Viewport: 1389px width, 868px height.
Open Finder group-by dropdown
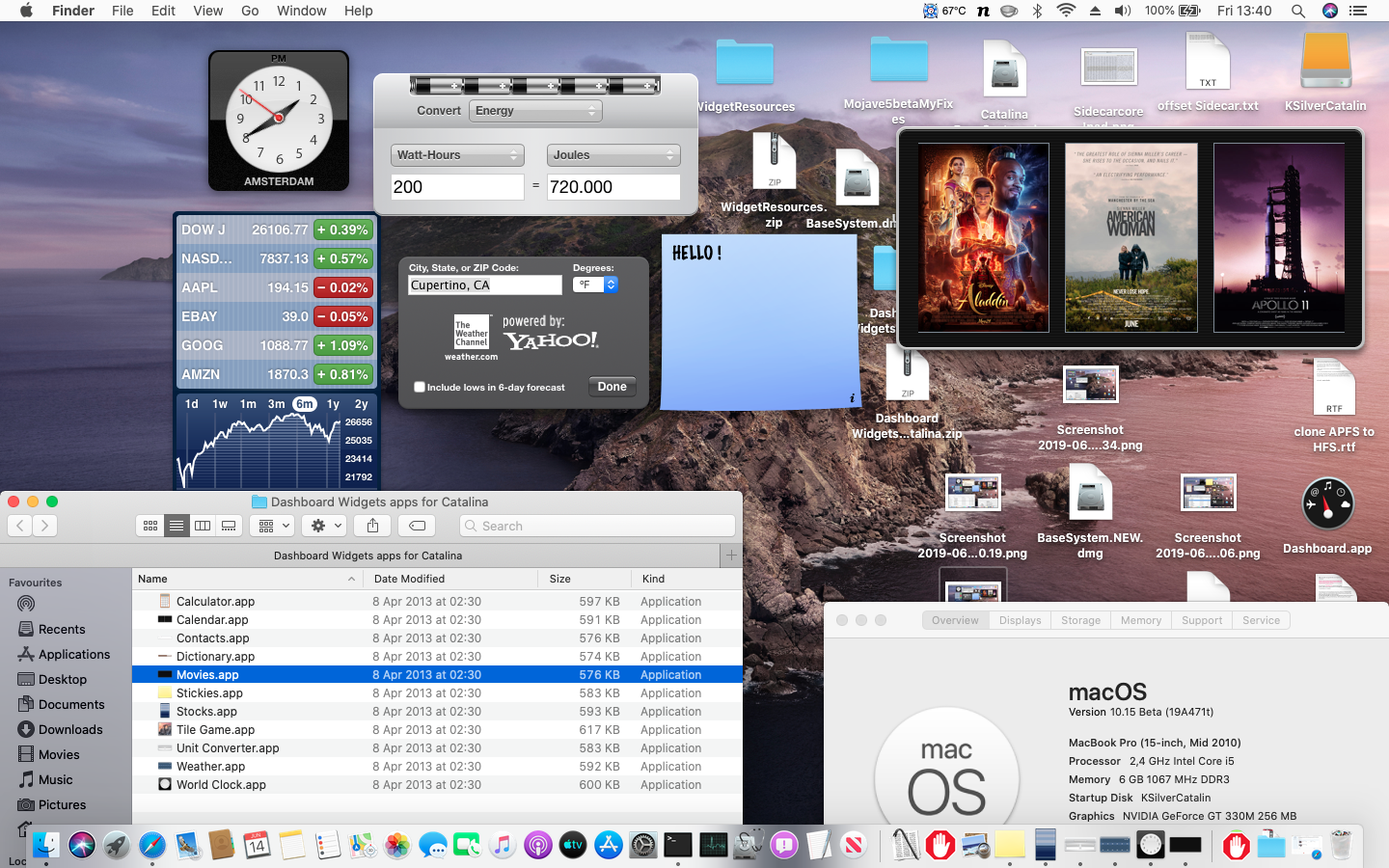click(271, 526)
